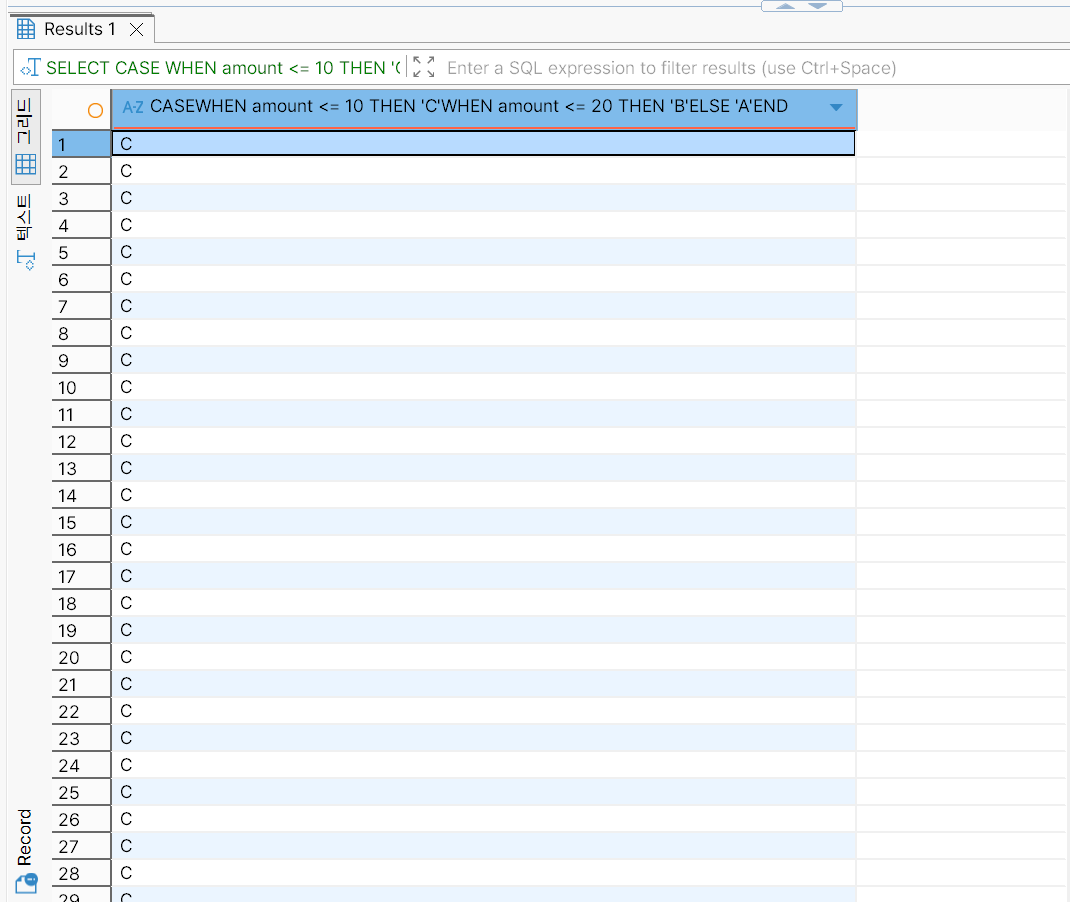Close the Results 1 tab
This screenshot has height=902, width=1070.
pos(137,29)
